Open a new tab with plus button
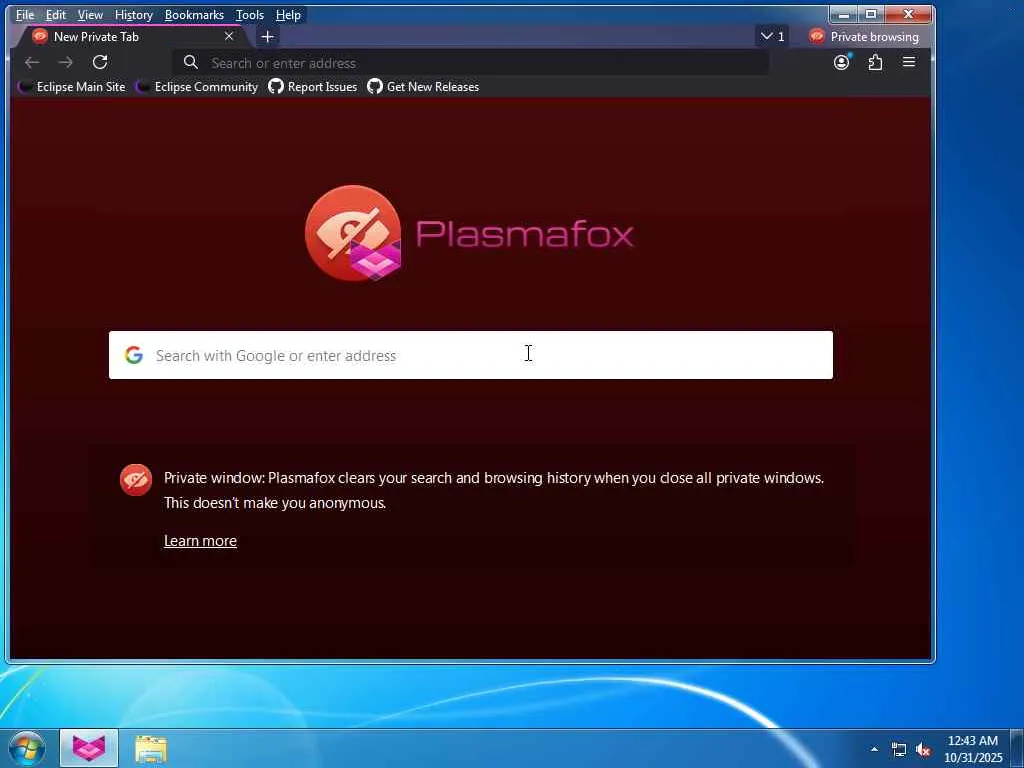This screenshot has width=1024, height=768. coord(267,37)
